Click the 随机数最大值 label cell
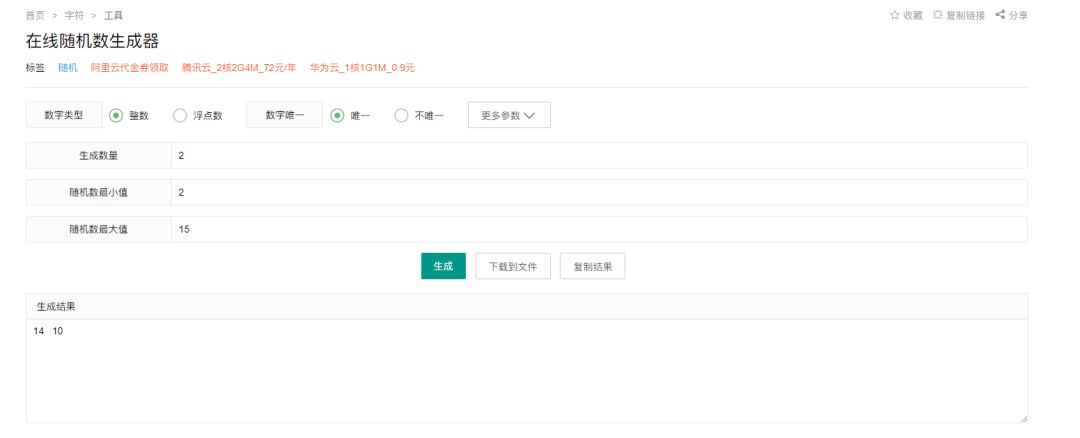Image resolution: width=1080 pixels, height=438 pixels. click(x=98, y=229)
